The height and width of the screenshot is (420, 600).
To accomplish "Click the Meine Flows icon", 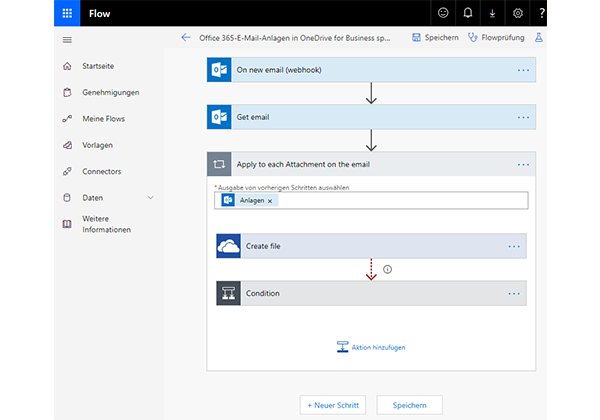I will [x=67, y=119].
